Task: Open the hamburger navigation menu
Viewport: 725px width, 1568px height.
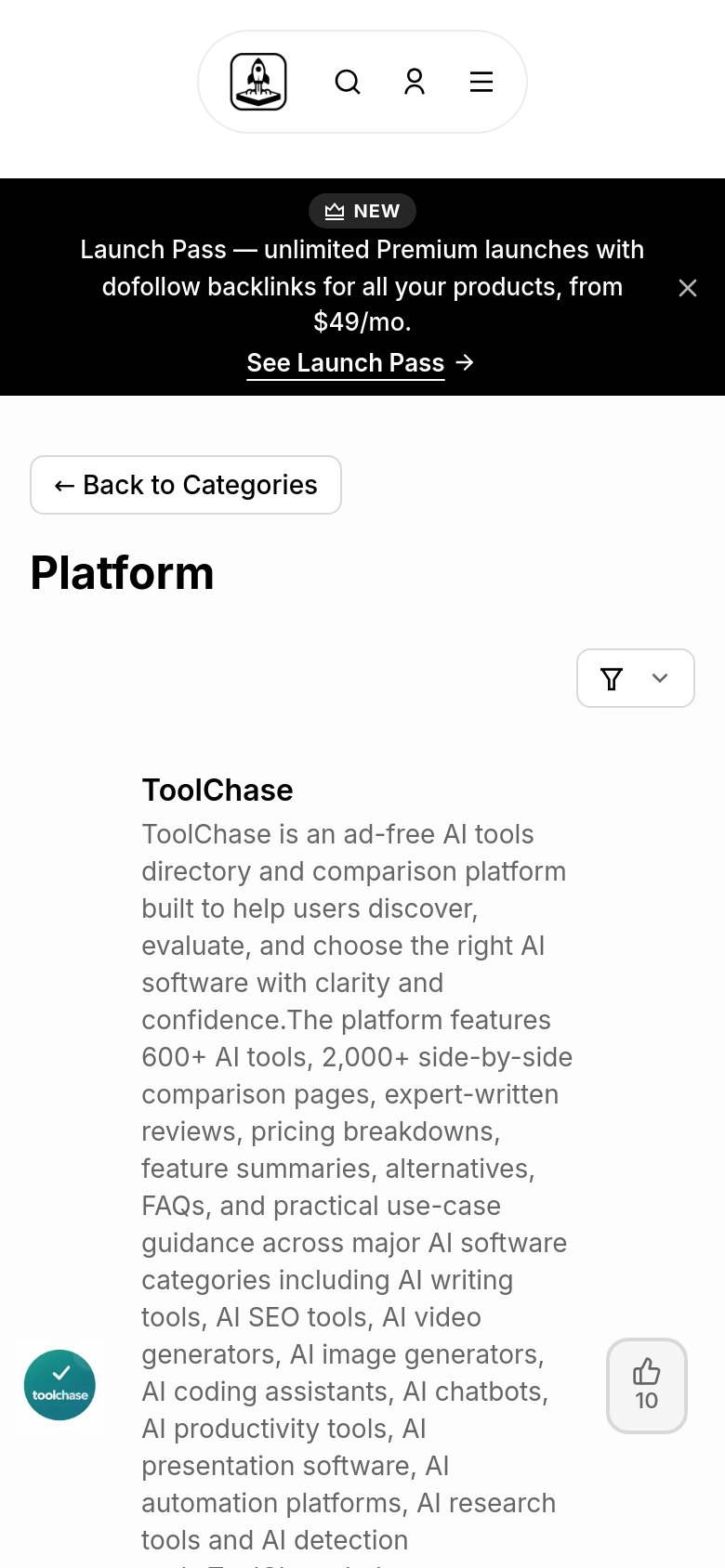Action: (x=481, y=82)
